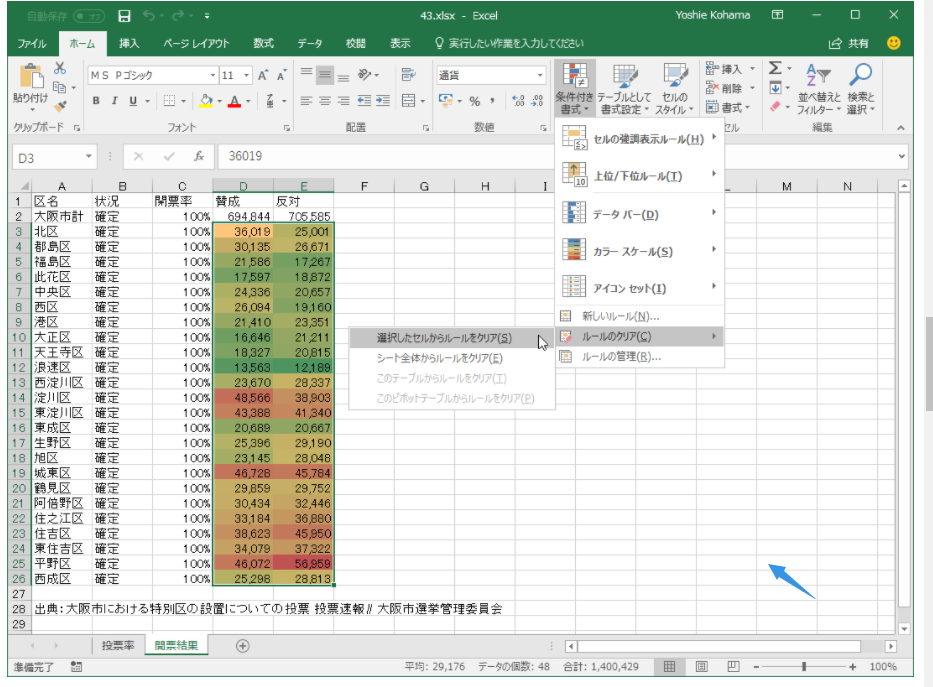Toggle Italic formatting
933x687 pixels.
click(x=114, y=101)
